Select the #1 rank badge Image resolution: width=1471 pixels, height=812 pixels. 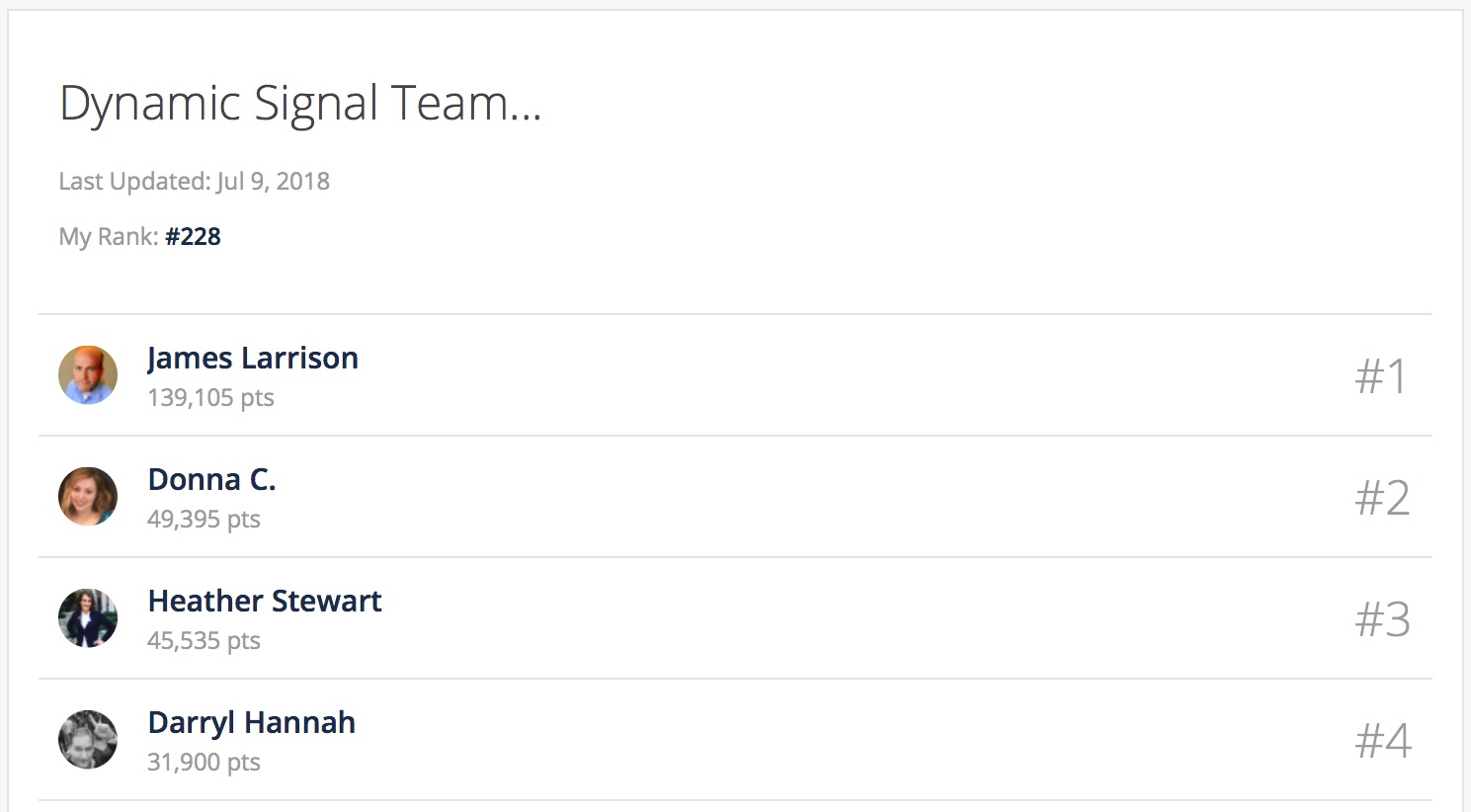pos(1381,375)
